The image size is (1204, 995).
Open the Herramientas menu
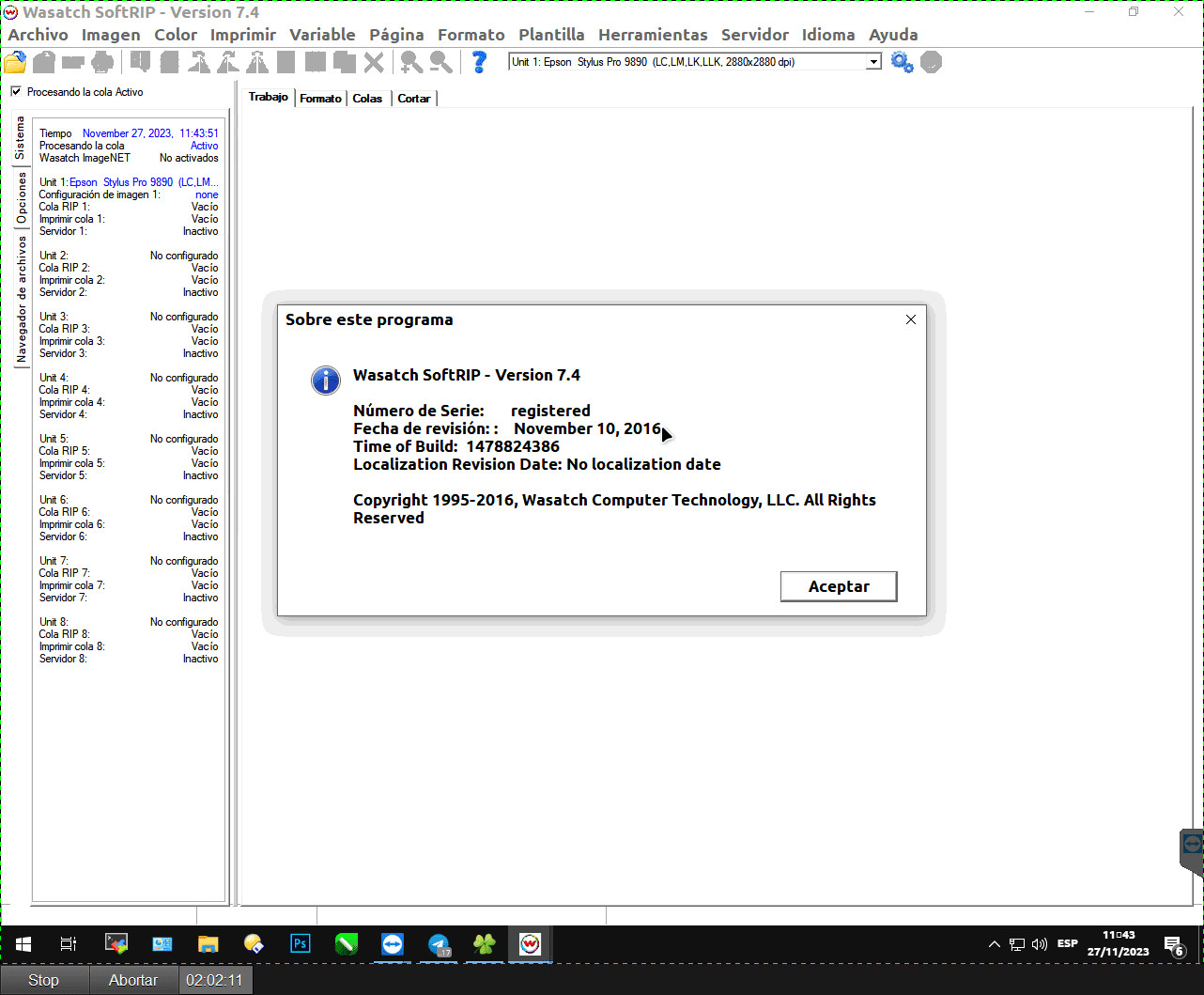click(653, 35)
